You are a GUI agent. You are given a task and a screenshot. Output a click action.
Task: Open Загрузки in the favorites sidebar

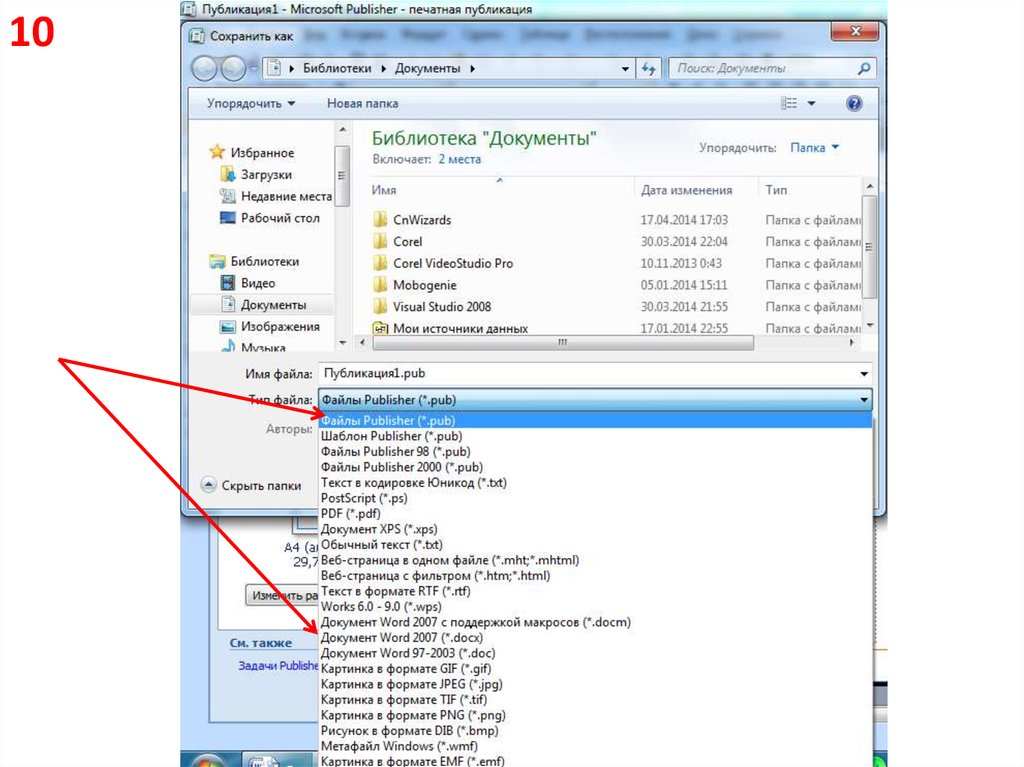click(x=265, y=175)
